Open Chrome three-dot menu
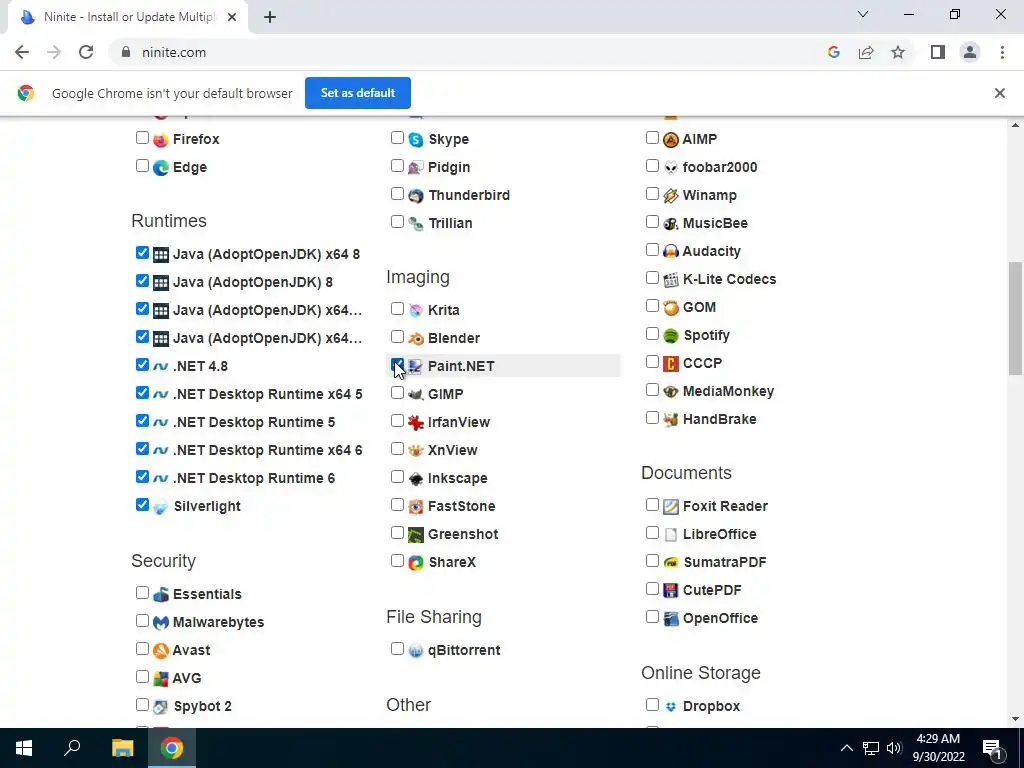The height and width of the screenshot is (768, 1024). [1002, 52]
